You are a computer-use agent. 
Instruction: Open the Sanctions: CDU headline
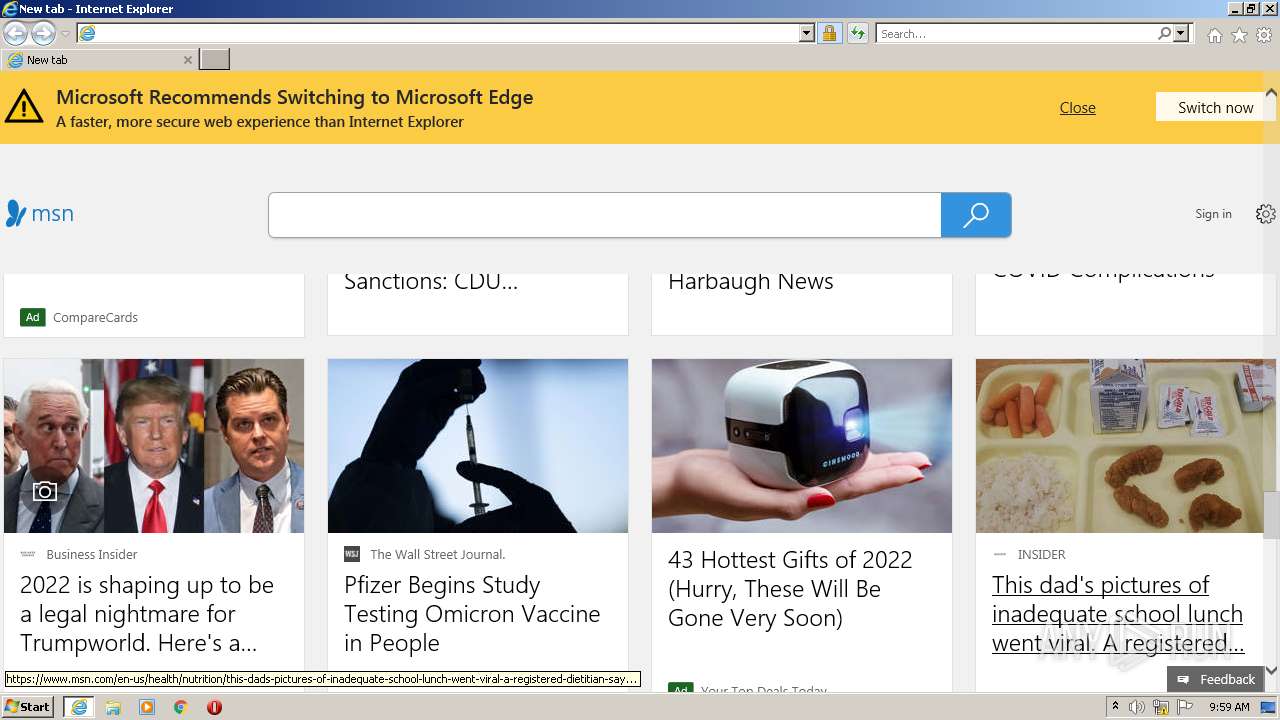pos(431,281)
